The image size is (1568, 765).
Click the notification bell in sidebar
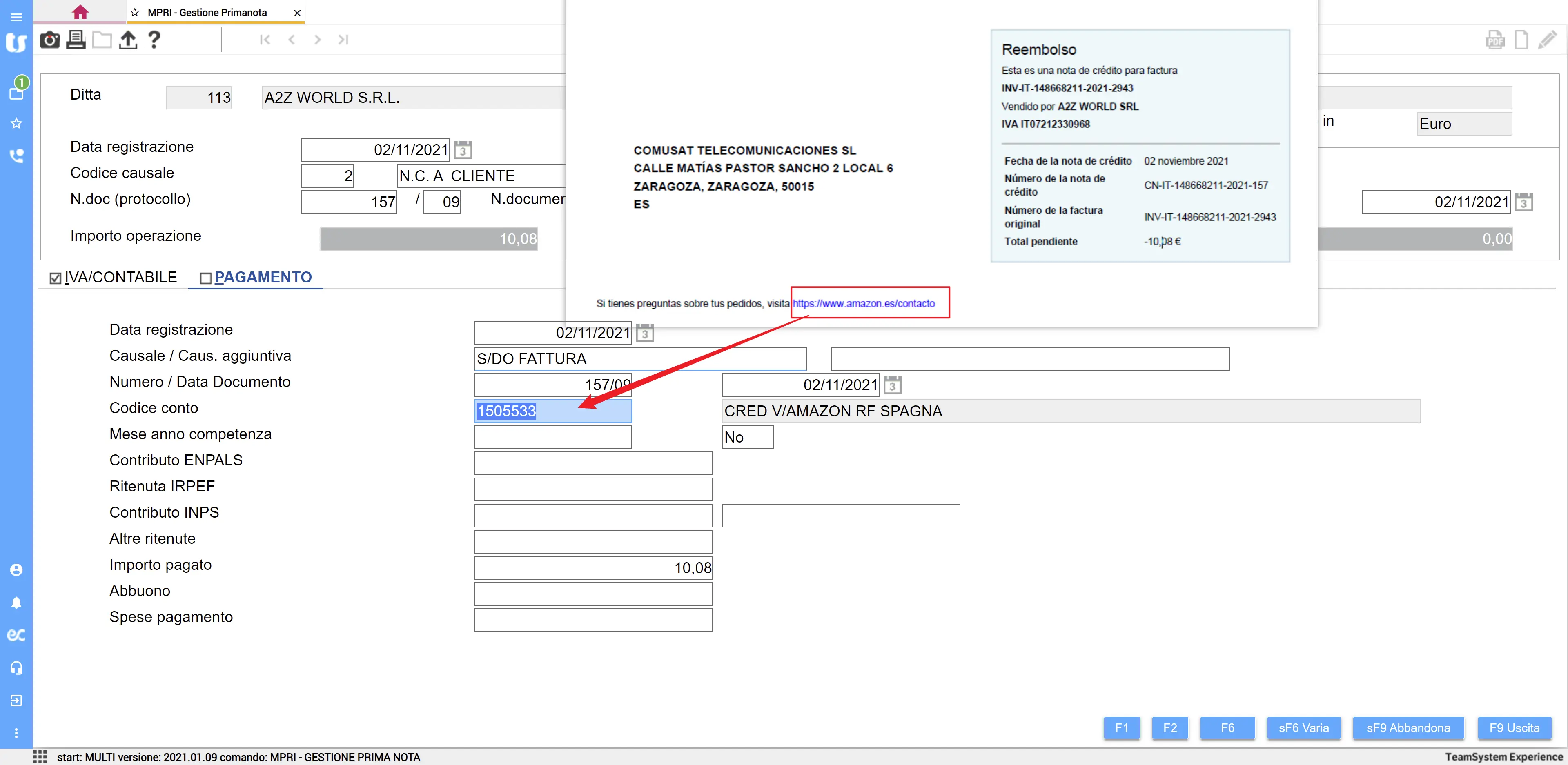(x=16, y=603)
